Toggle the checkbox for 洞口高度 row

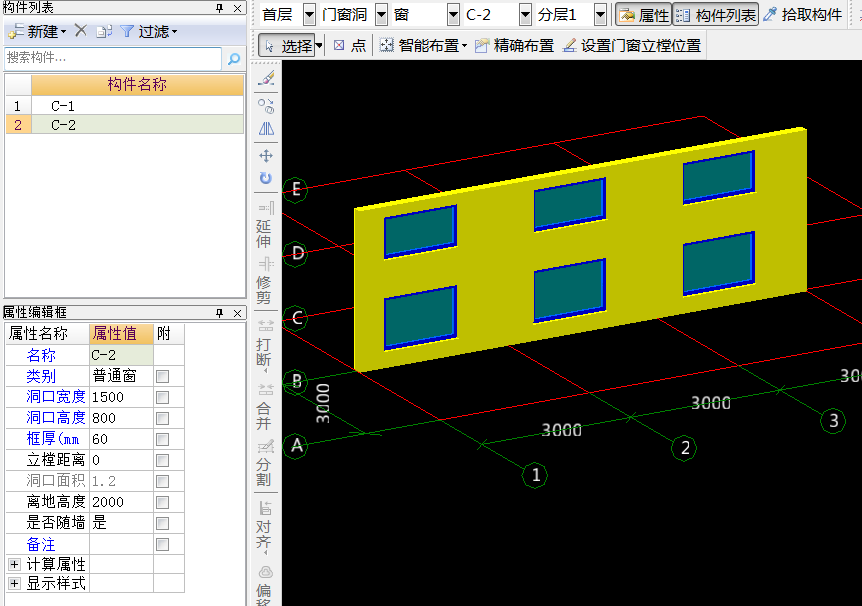coord(163,418)
